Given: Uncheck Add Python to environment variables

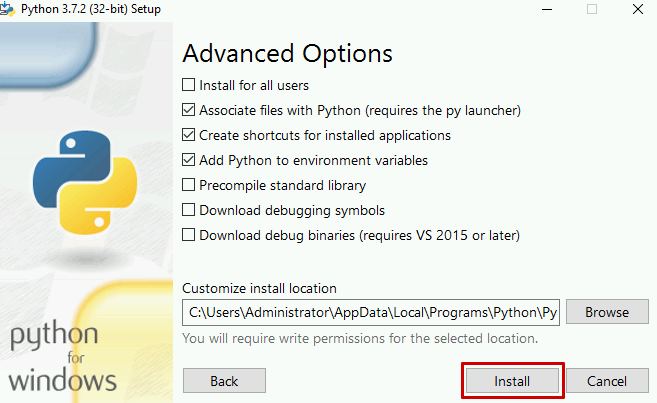Looking at the screenshot, I should (189, 160).
